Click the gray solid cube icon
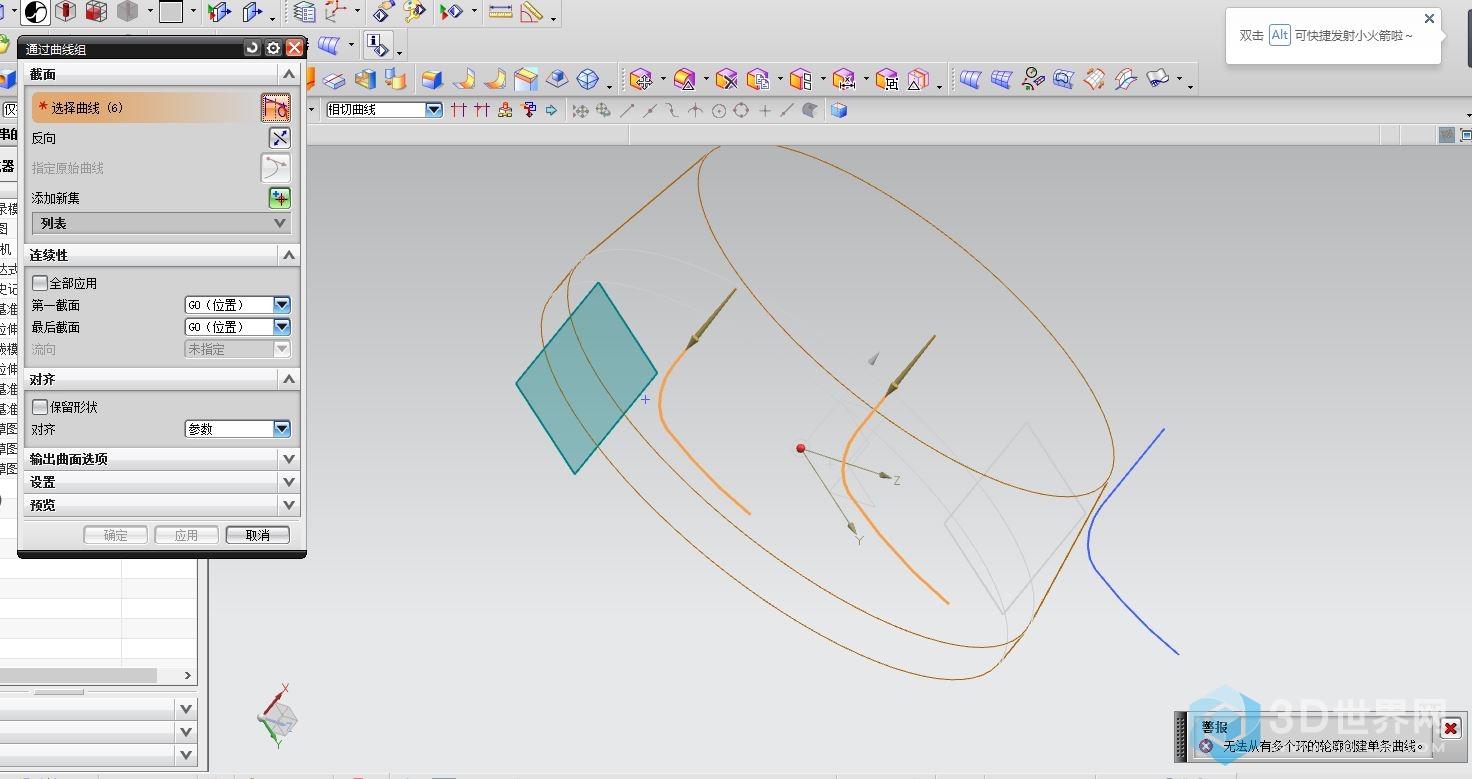 click(127, 12)
